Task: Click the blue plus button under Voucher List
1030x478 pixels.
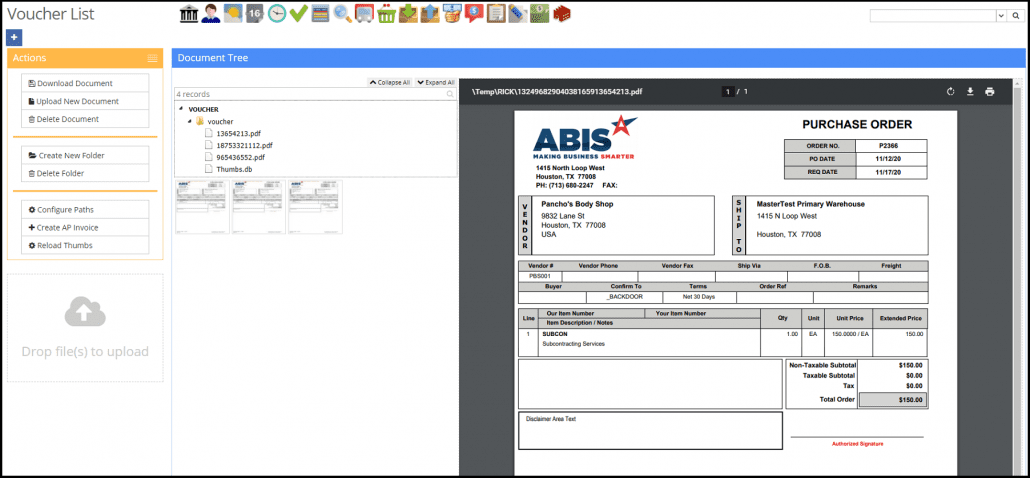Action: [x=13, y=37]
